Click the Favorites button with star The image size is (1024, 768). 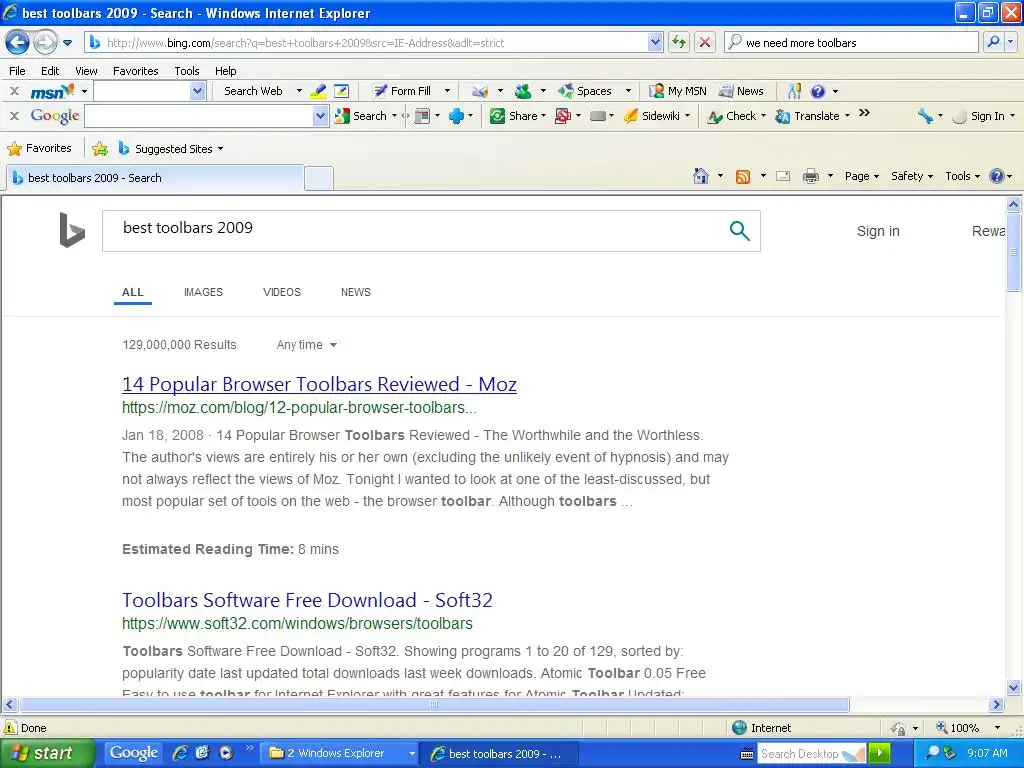39,148
